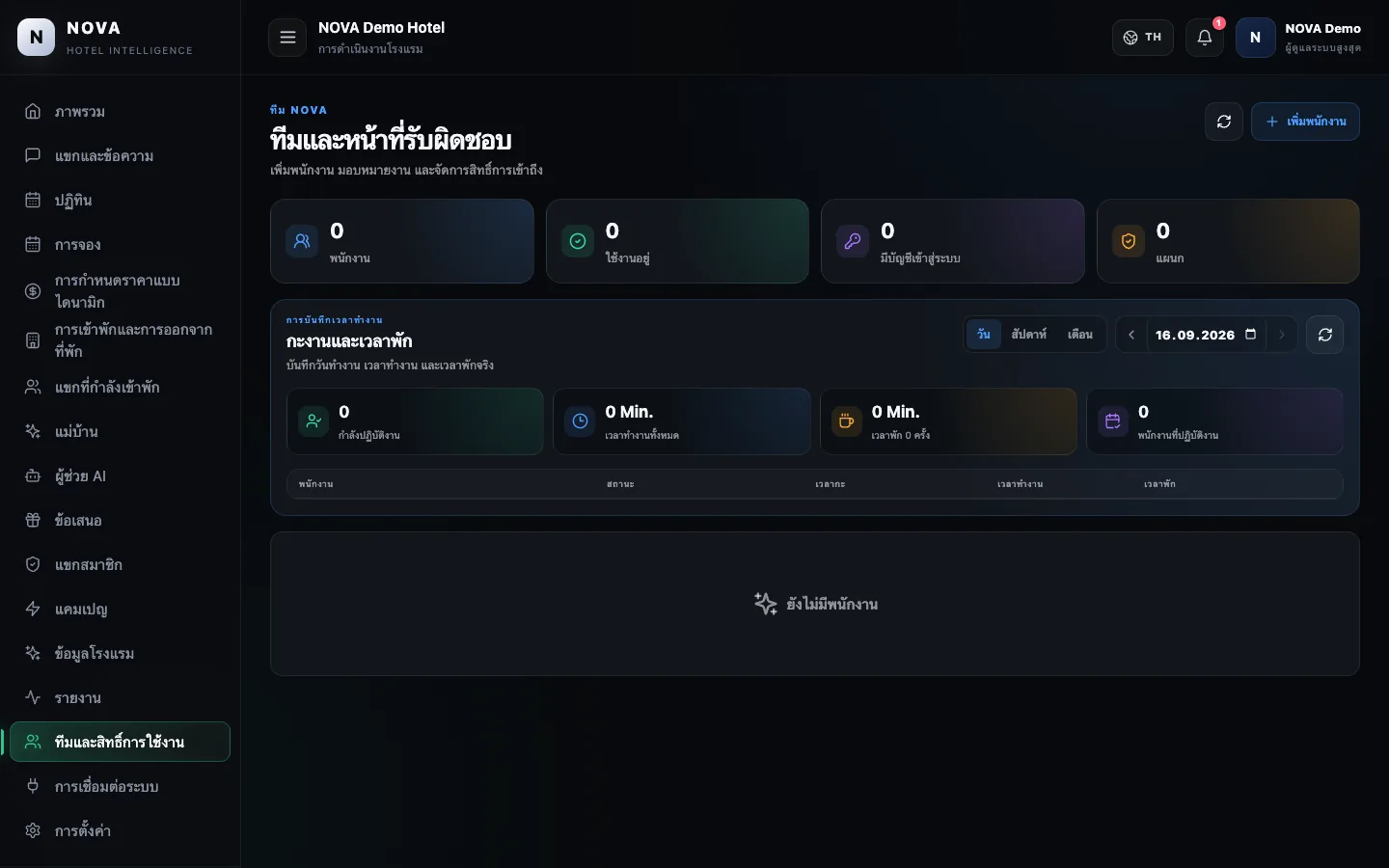
Task: Click the NOVA Hotel Intelligence logo
Action: tap(105, 38)
